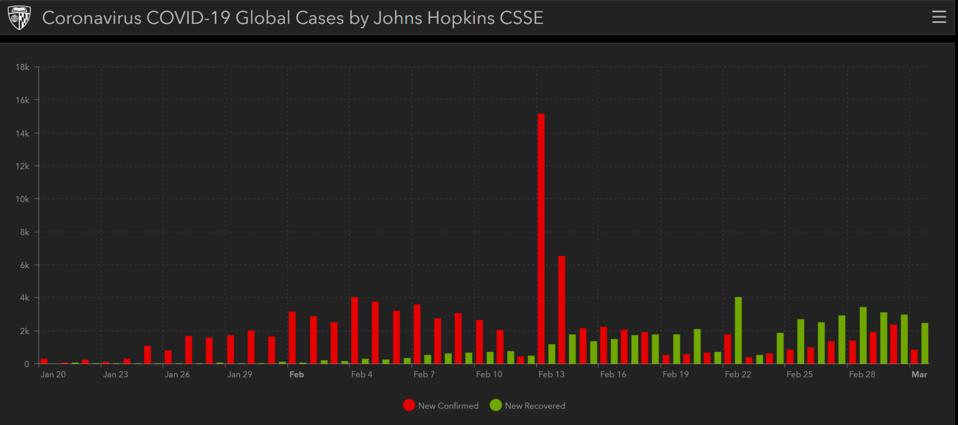Click the Feb 13 x-axis date label
958x425 pixels.
coord(551,375)
